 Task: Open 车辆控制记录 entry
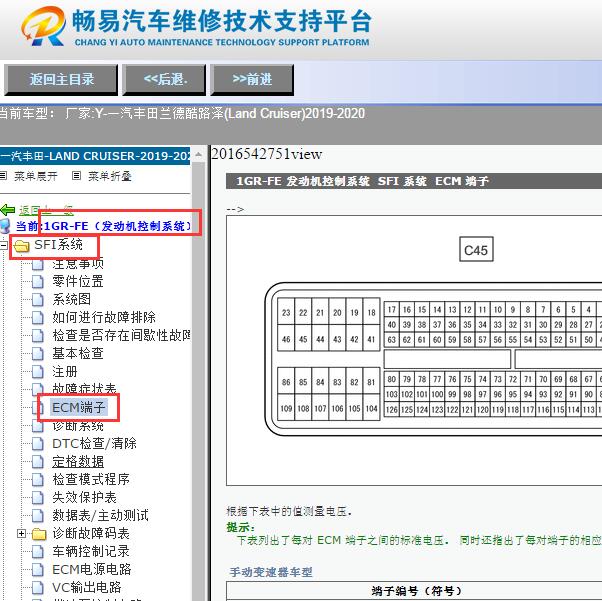click(x=91, y=552)
